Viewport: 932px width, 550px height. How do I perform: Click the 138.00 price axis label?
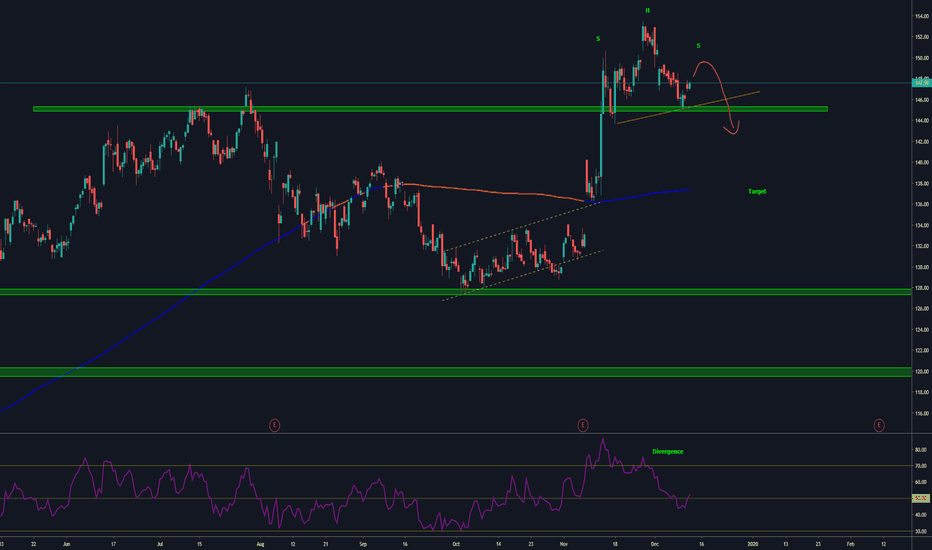click(x=922, y=184)
